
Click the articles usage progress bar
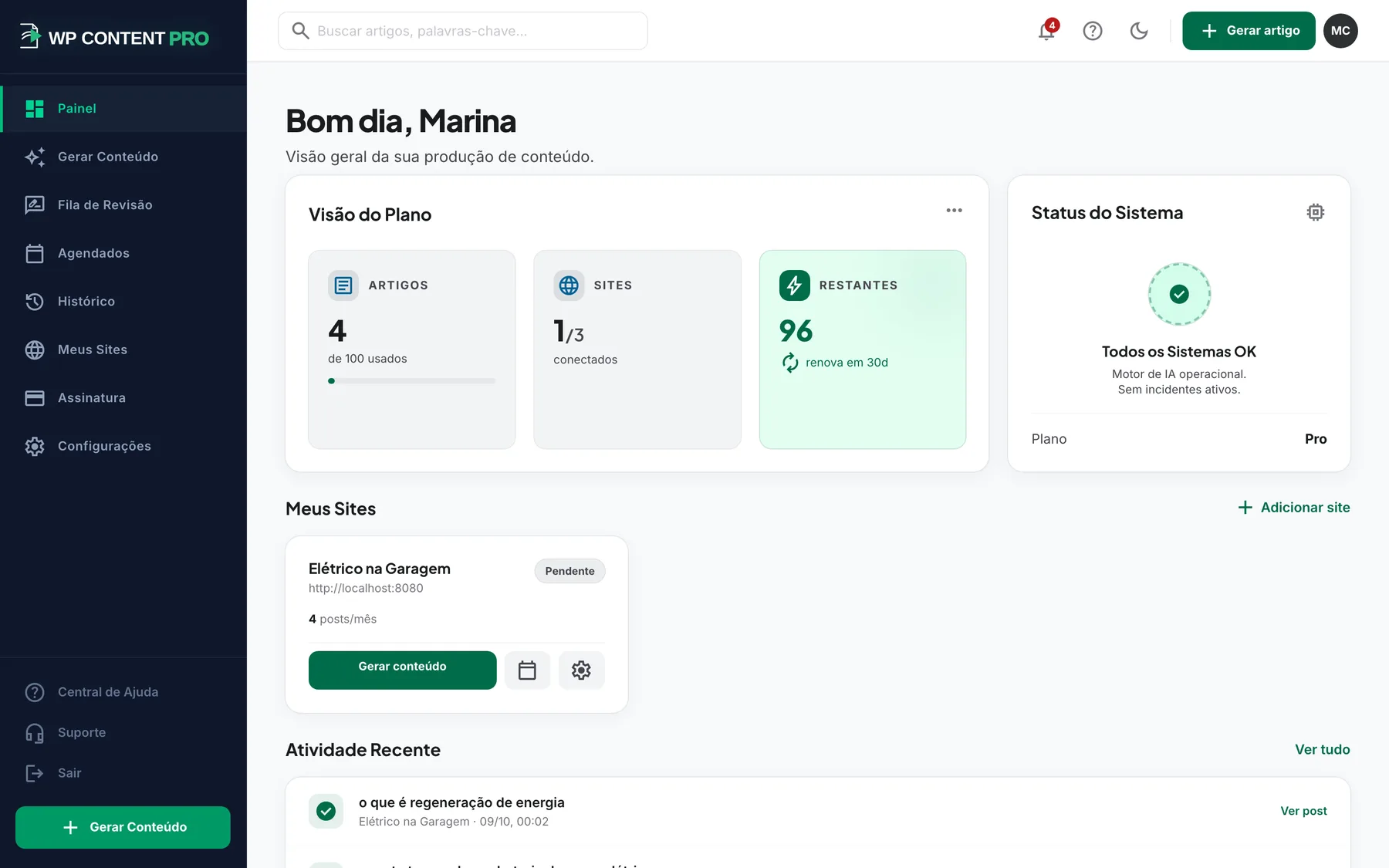[x=412, y=381]
